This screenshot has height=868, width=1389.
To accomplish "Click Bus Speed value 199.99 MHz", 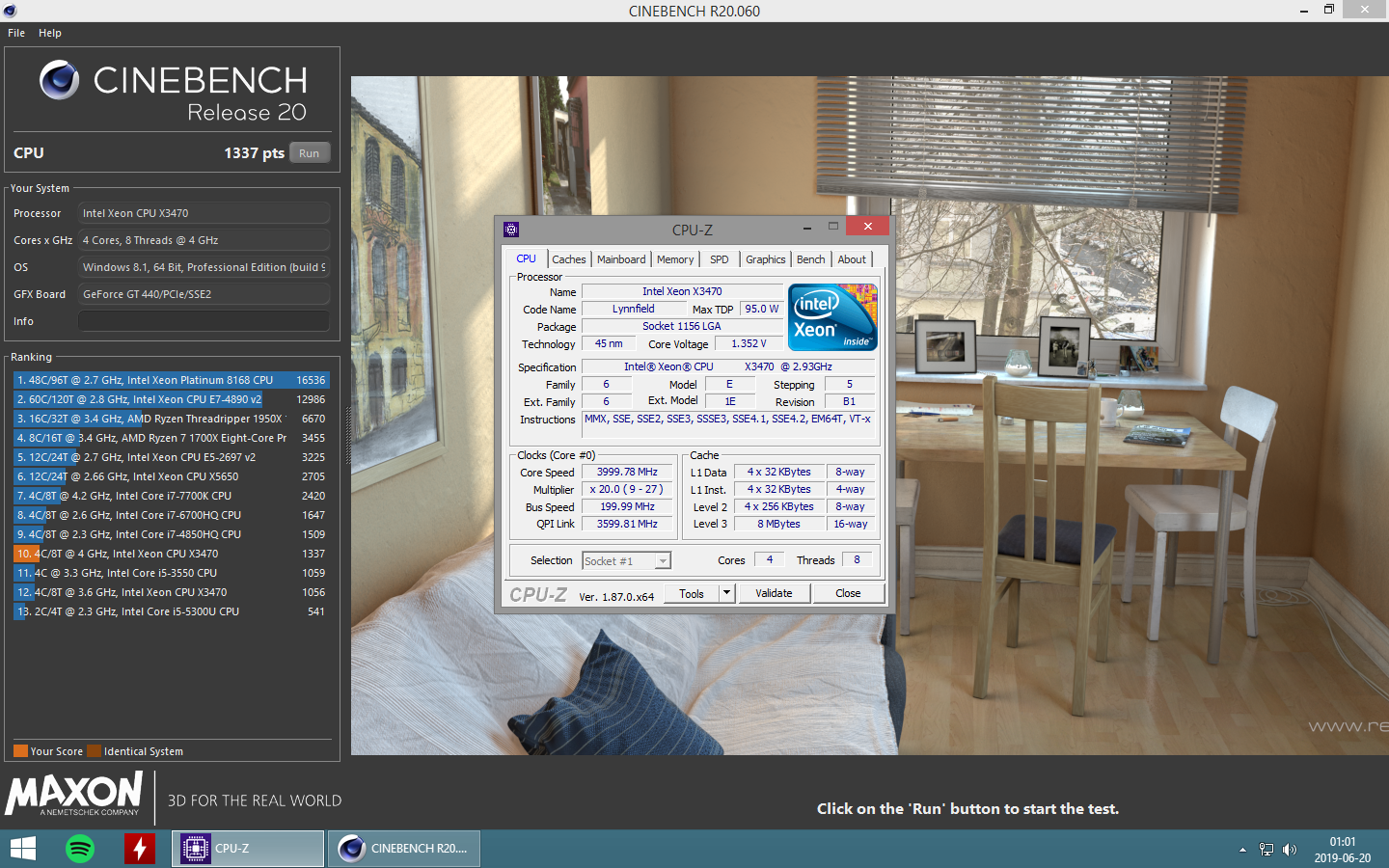I will pos(627,507).
